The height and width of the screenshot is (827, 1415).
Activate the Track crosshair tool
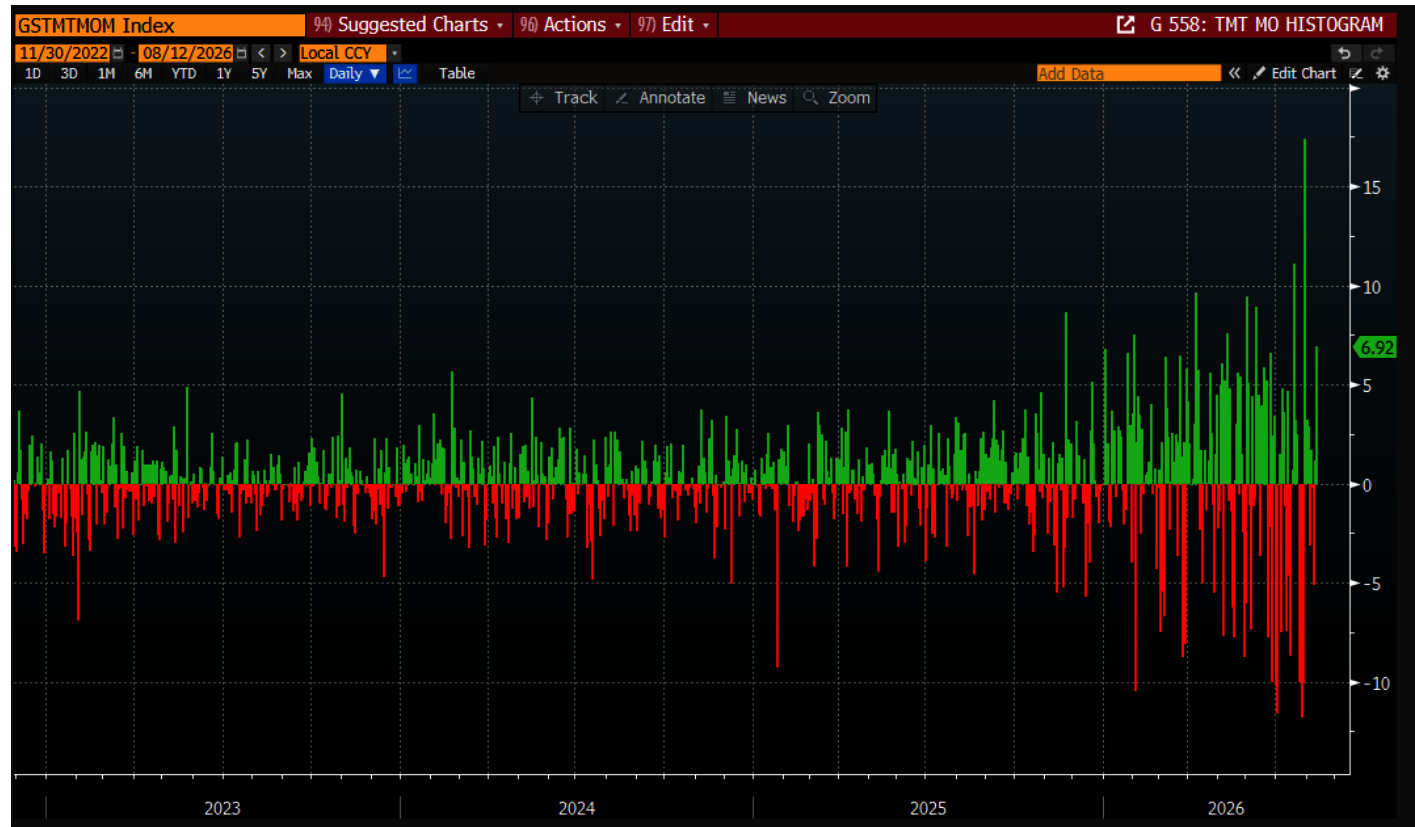point(563,98)
